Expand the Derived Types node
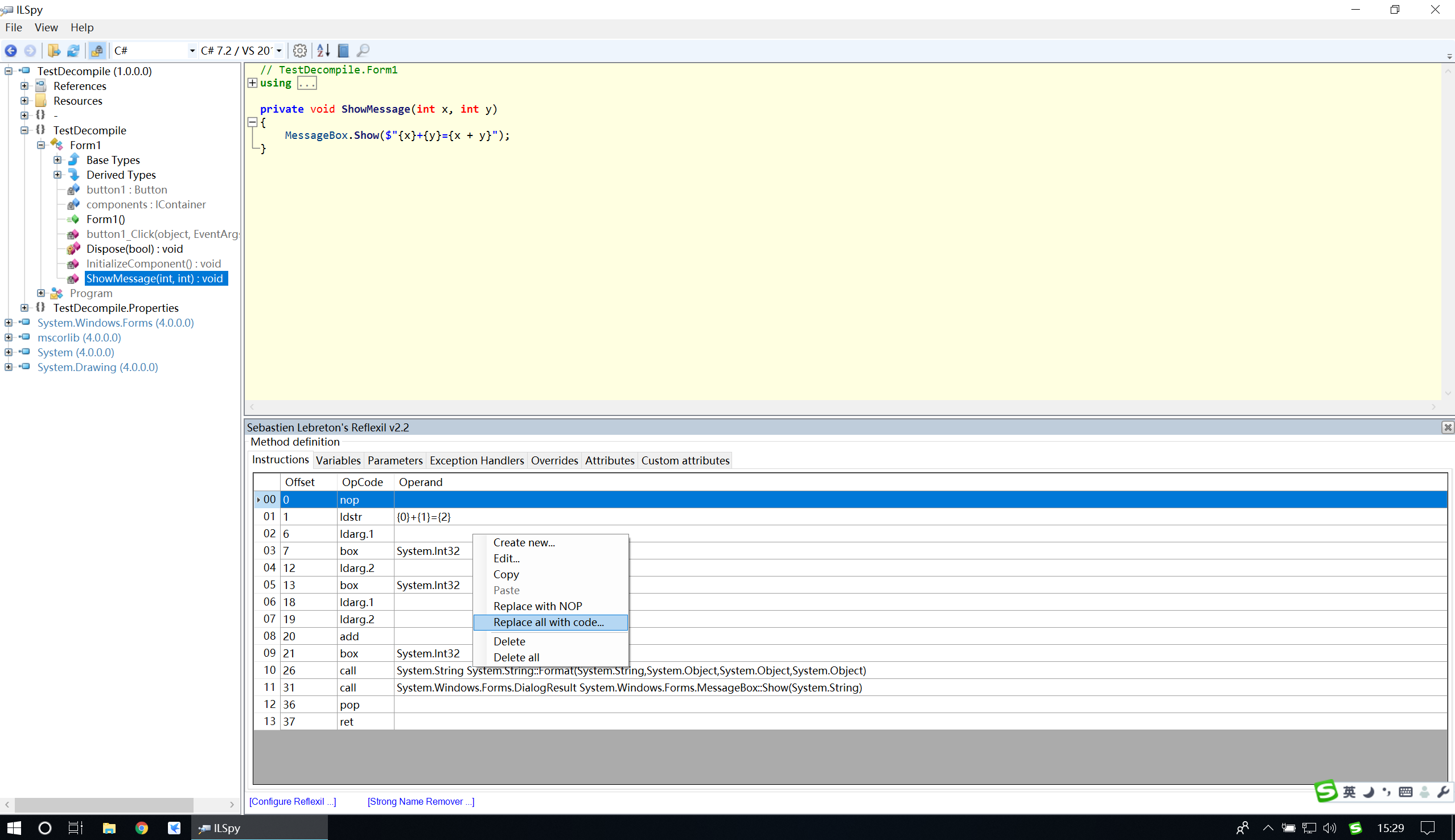This screenshot has width=1455, height=840. pos(57,175)
